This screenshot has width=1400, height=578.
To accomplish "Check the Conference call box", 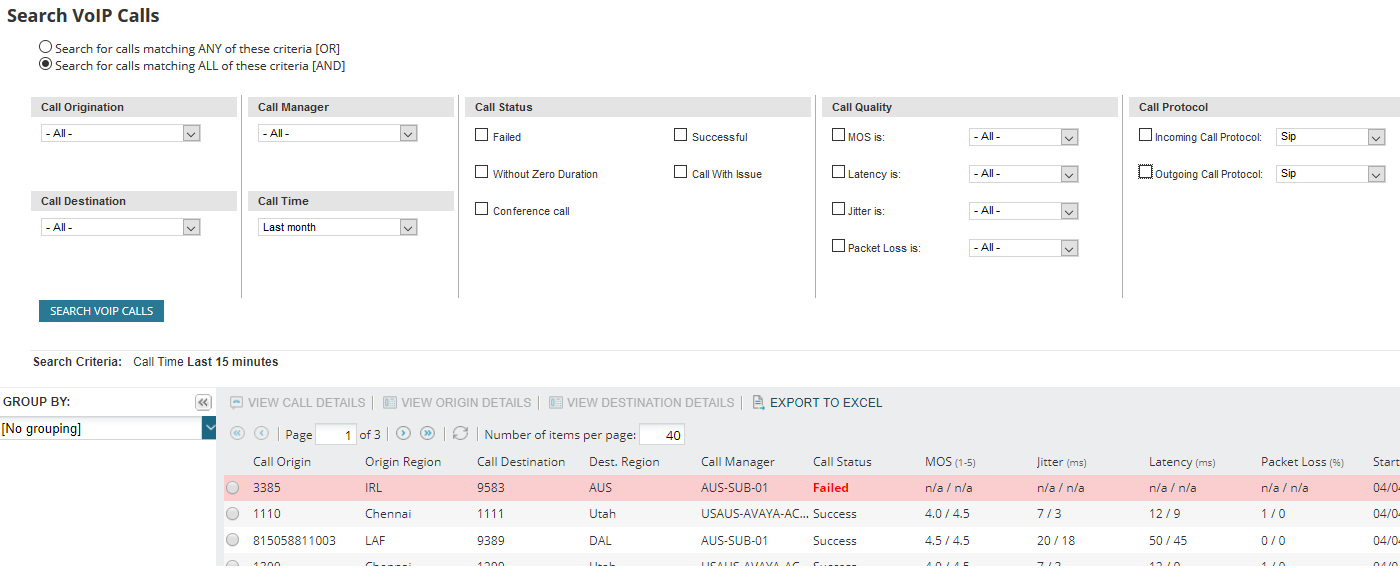I will (x=482, y=209).
